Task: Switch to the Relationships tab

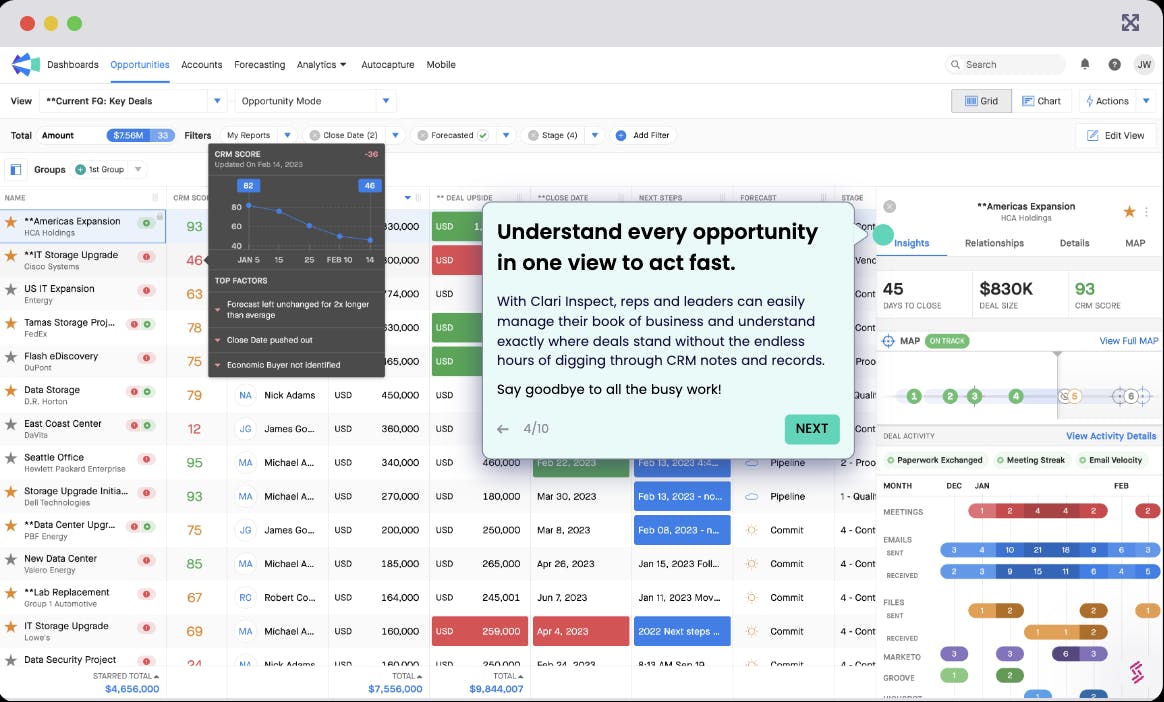Action: coord(993,243)
